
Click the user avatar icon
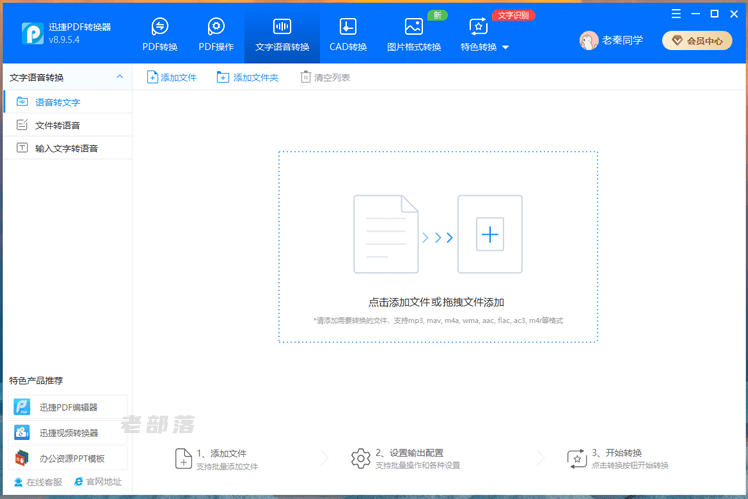[589, 41]
